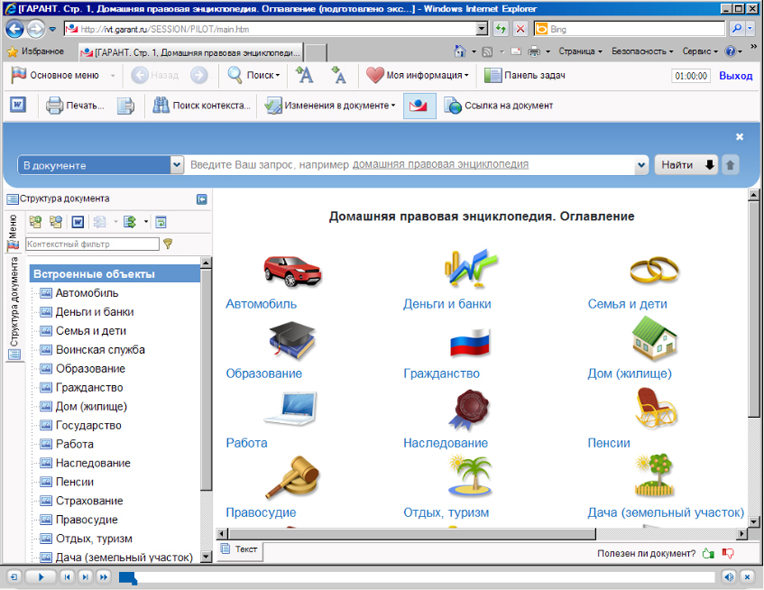764x590 pixels.
Task: Open the Дом (жилище) link
Action: point(630,374)
